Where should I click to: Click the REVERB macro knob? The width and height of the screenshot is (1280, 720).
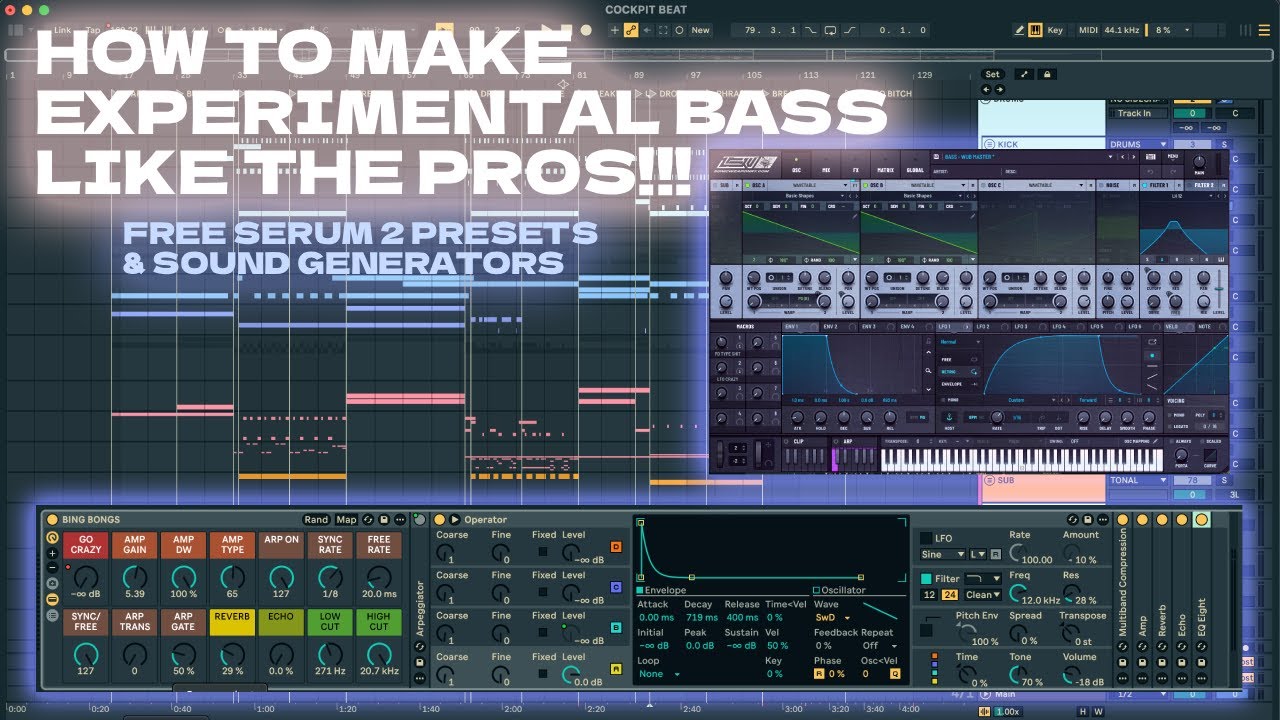(x=232, y=656)
